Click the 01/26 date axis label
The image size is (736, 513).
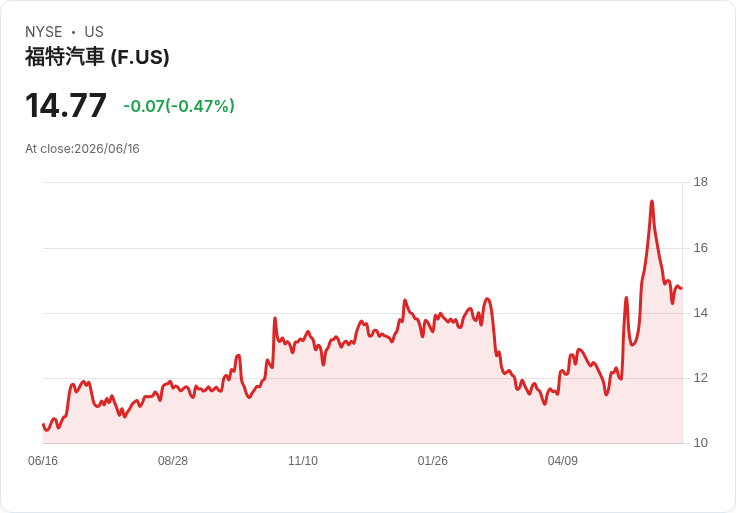click(432, 461)
